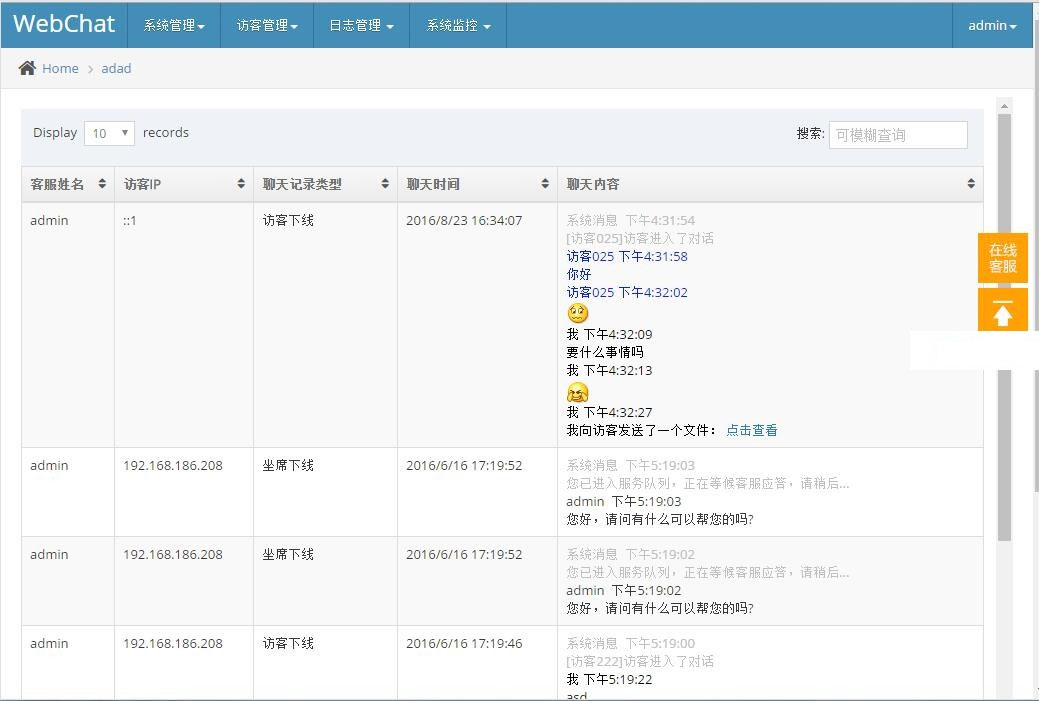Sort by 聊天时间 column sort icon
The width and height of the screenshot is (1039, 701).
[545, 184]
